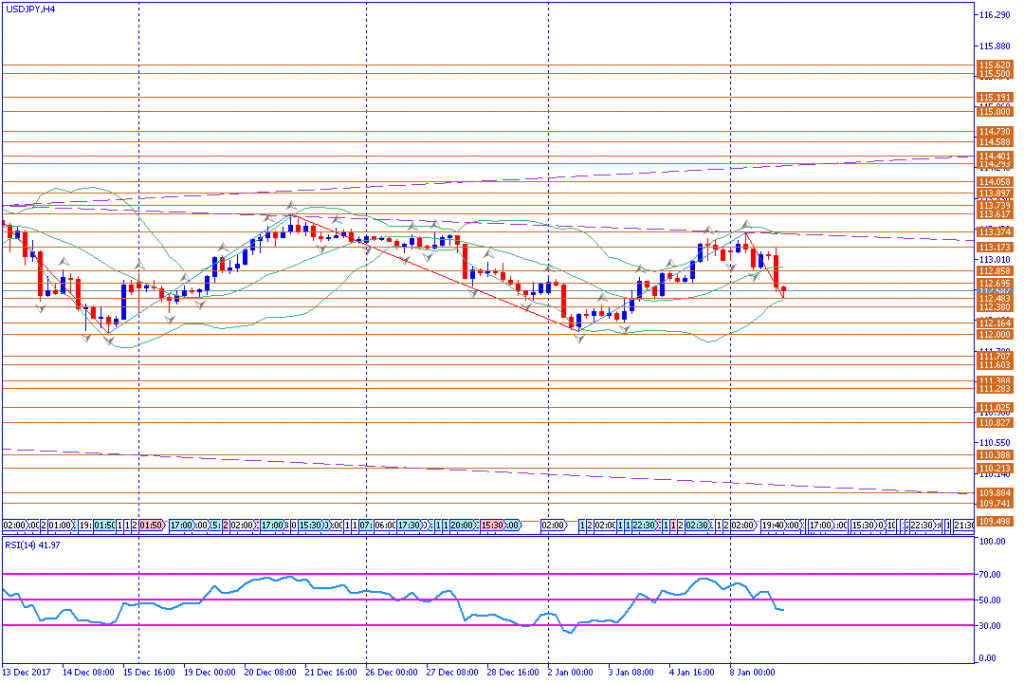This screenshot has width=1024, height=683.
Task: Click the pink 15:30 event marker
Action: point(492,524)
